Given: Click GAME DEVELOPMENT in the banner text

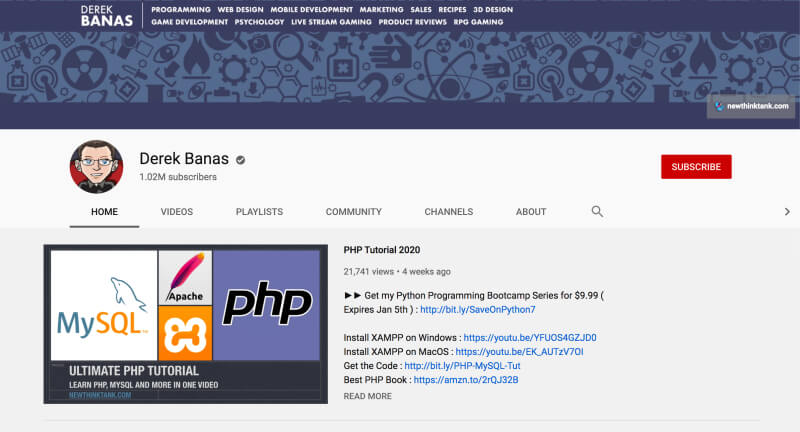Looking at the screenshot, I should [x=189, y=22].
